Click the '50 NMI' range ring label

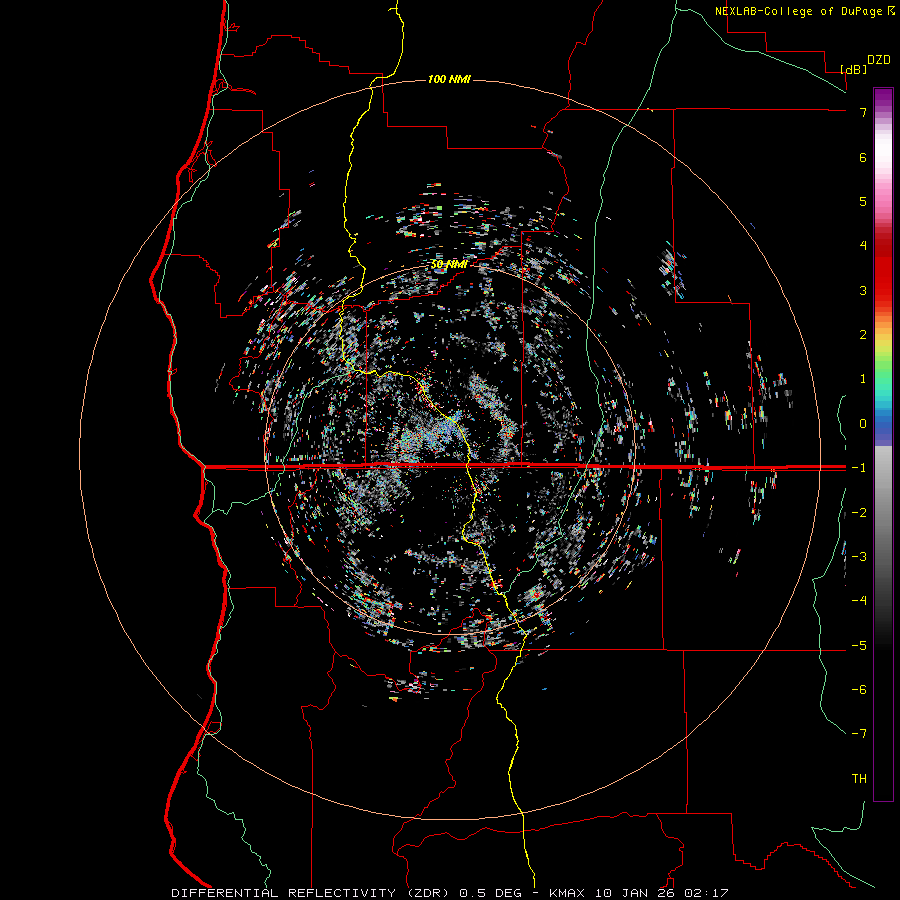449,264
